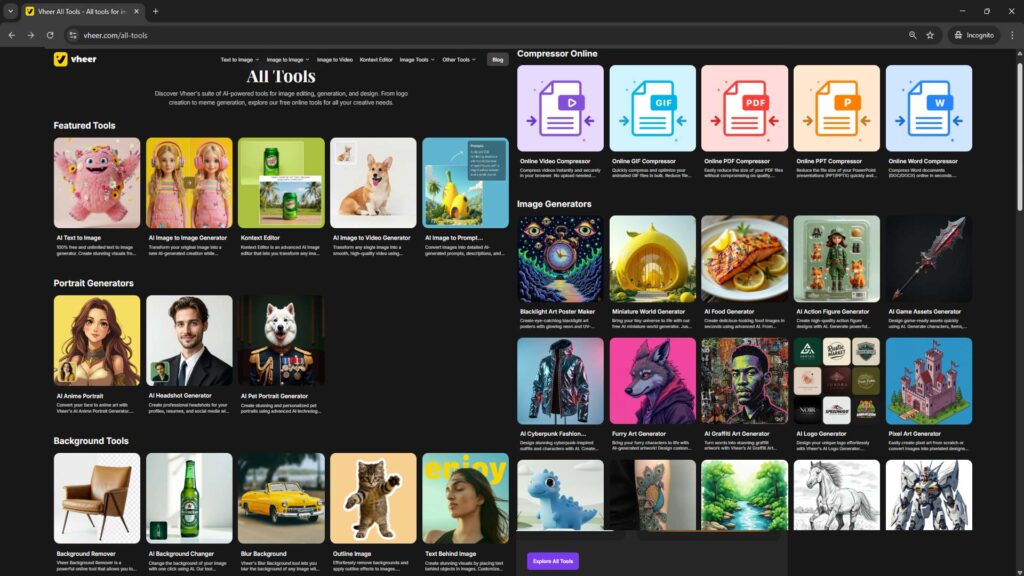This screenshot has height=576, width=1024.
Task: Go to Image to Video menu item
Action: pyautogui.click(x=335, y=60)
